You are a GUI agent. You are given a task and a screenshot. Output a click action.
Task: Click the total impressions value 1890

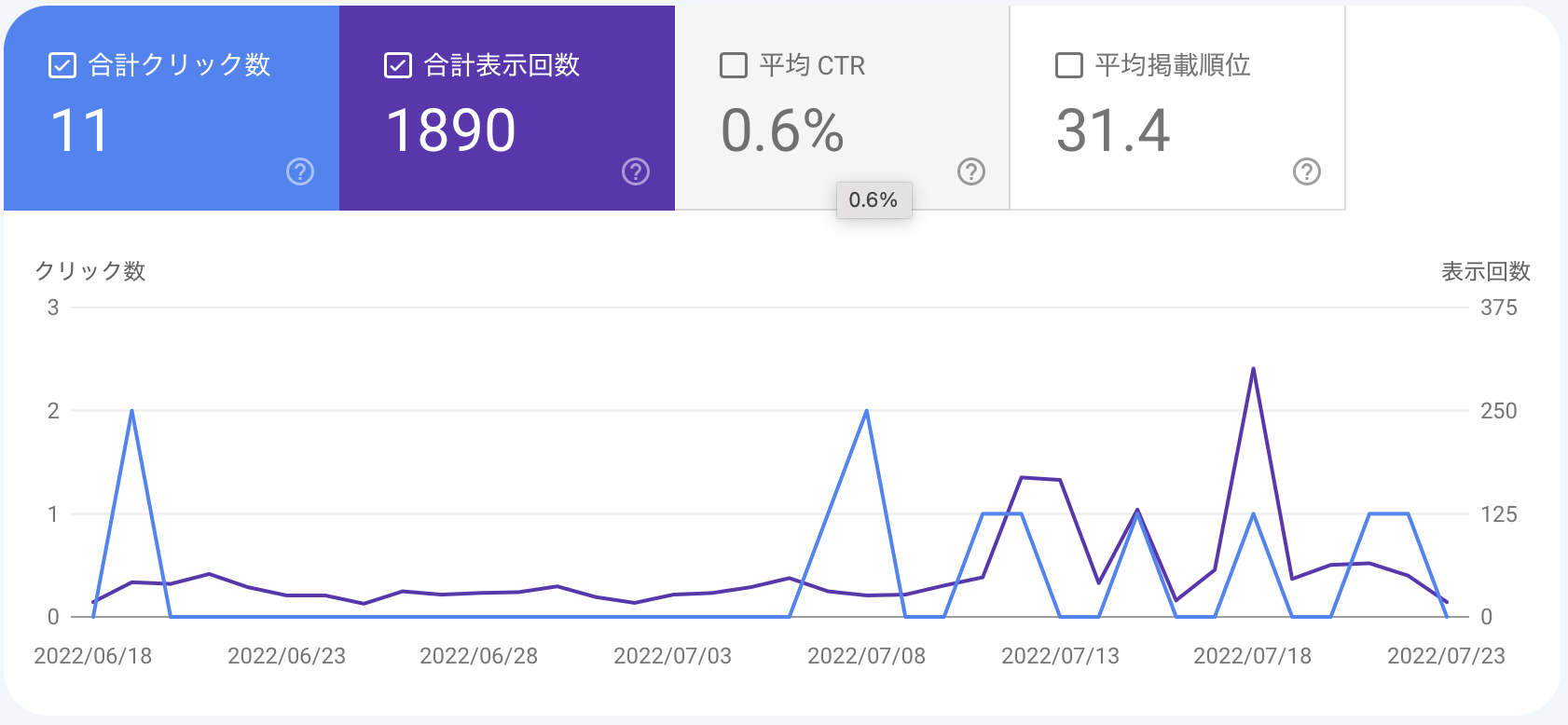point(451,130)
